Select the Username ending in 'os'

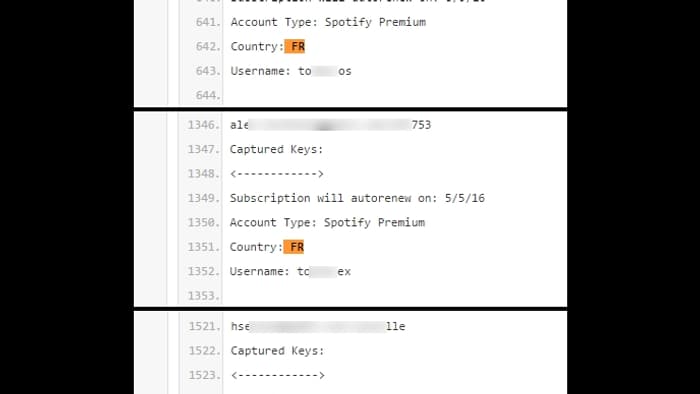coord(291,71)
